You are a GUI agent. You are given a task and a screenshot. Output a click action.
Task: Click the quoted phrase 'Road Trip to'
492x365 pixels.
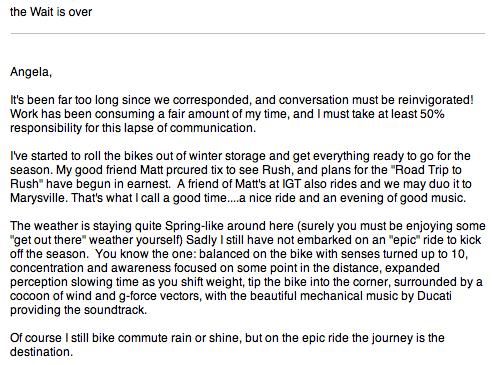pyautogui.click(x=428, y=170)
